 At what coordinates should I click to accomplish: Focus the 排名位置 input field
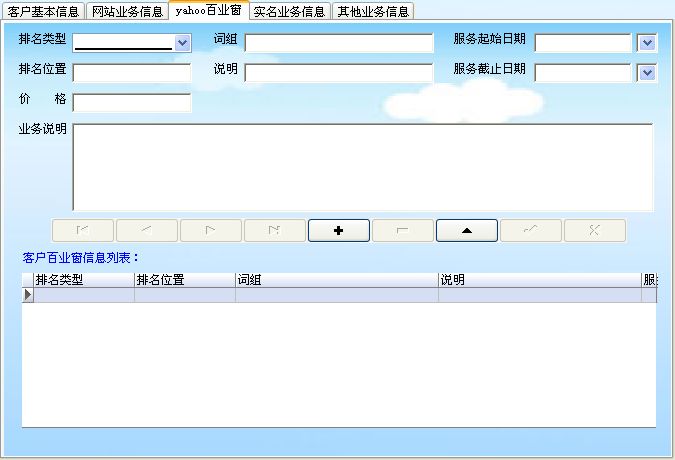(x=132, y=73)
